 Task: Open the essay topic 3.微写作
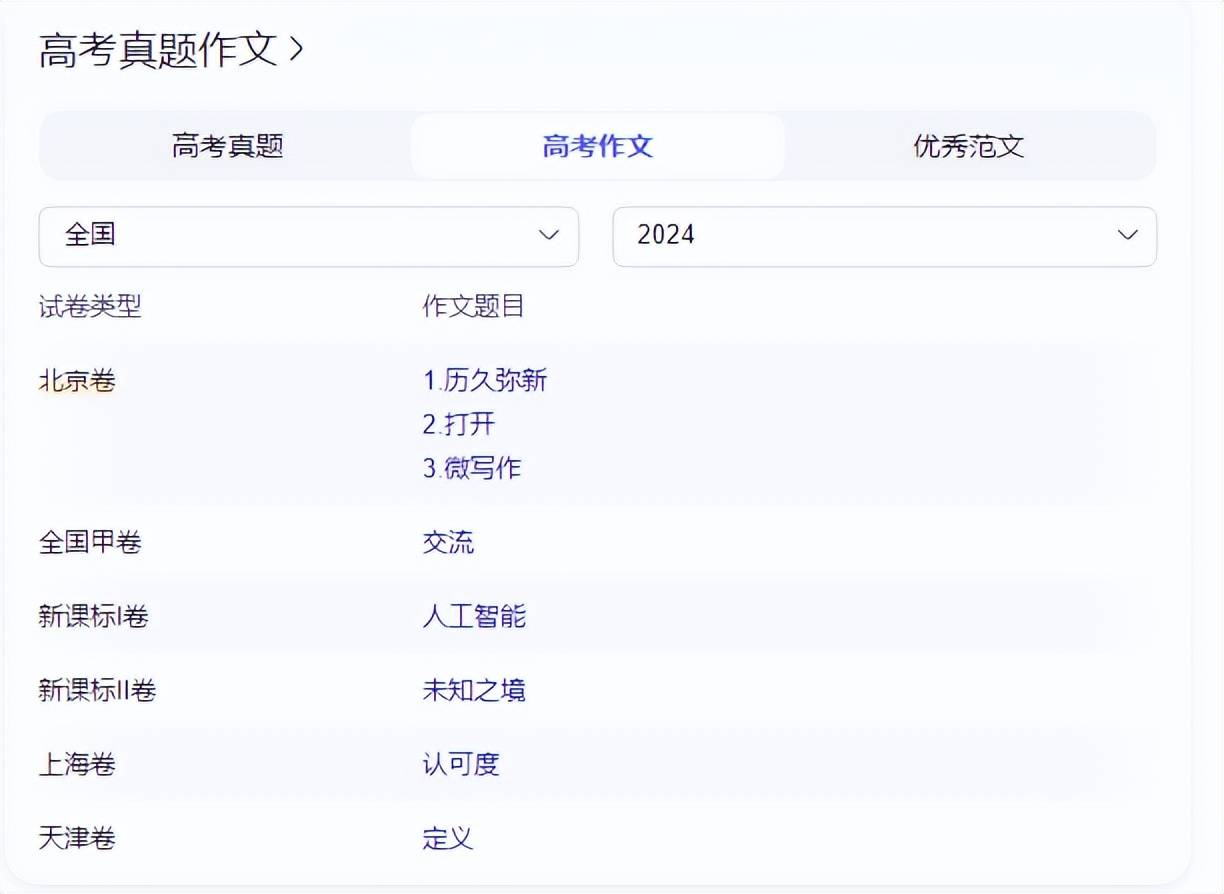[472, 468]
